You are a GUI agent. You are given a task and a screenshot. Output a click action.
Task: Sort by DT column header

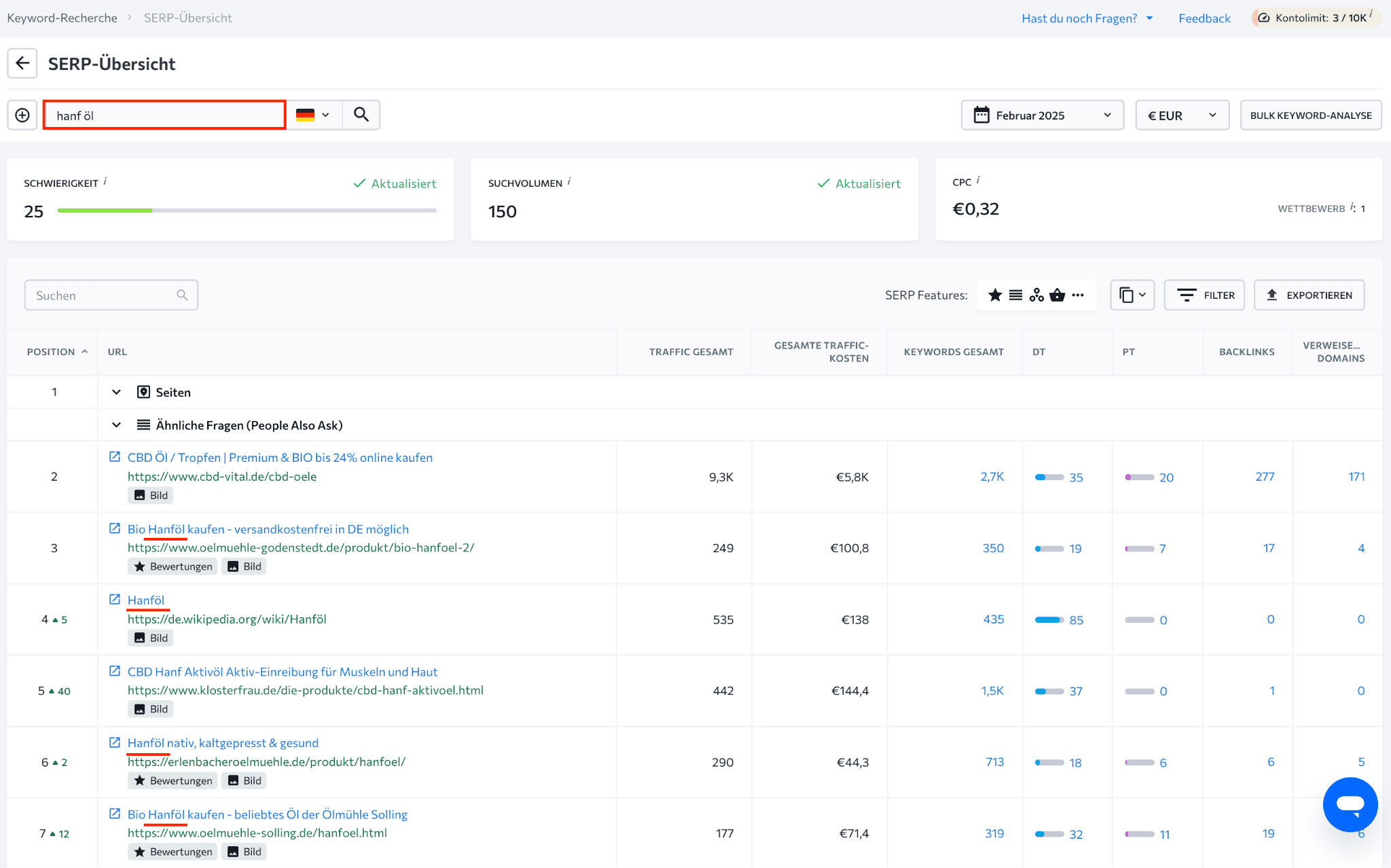1038,352
